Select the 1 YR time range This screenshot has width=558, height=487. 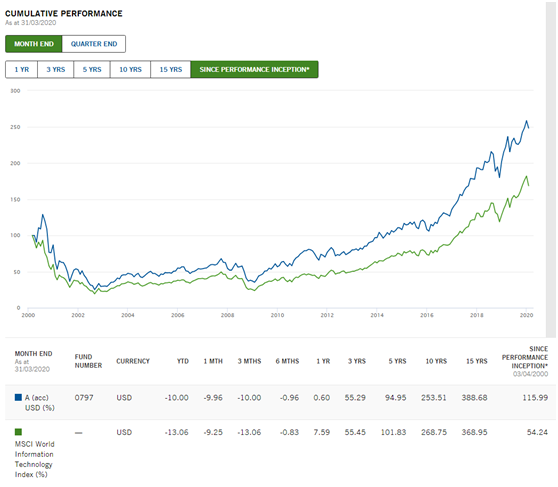tap(22, 69)
